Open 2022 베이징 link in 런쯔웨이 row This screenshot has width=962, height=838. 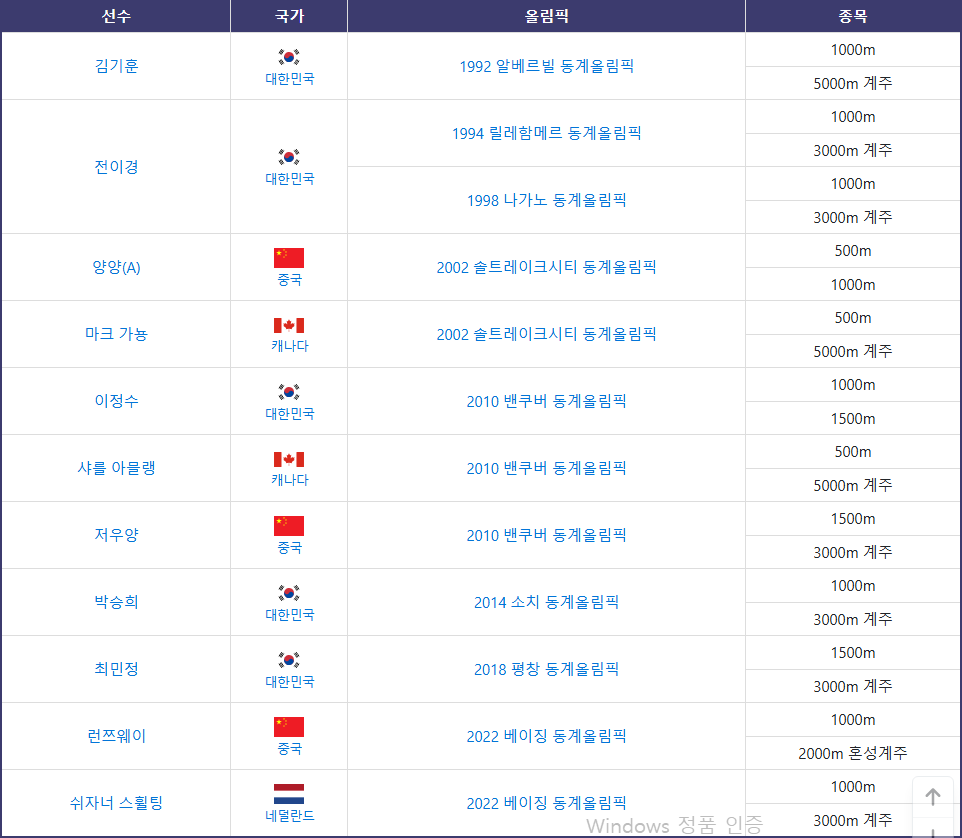pos(547,736)
